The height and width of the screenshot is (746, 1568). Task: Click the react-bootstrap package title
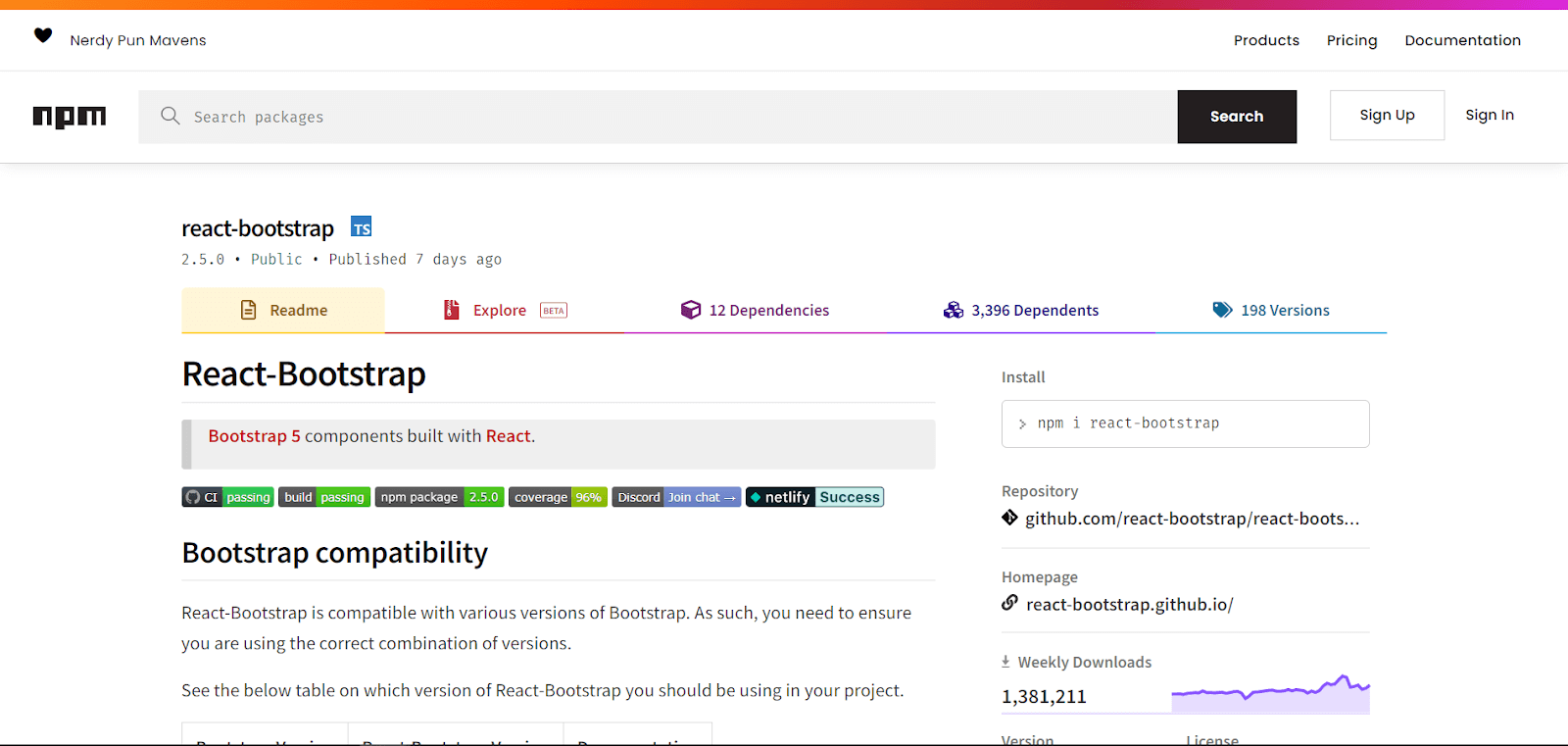point(258,228)
